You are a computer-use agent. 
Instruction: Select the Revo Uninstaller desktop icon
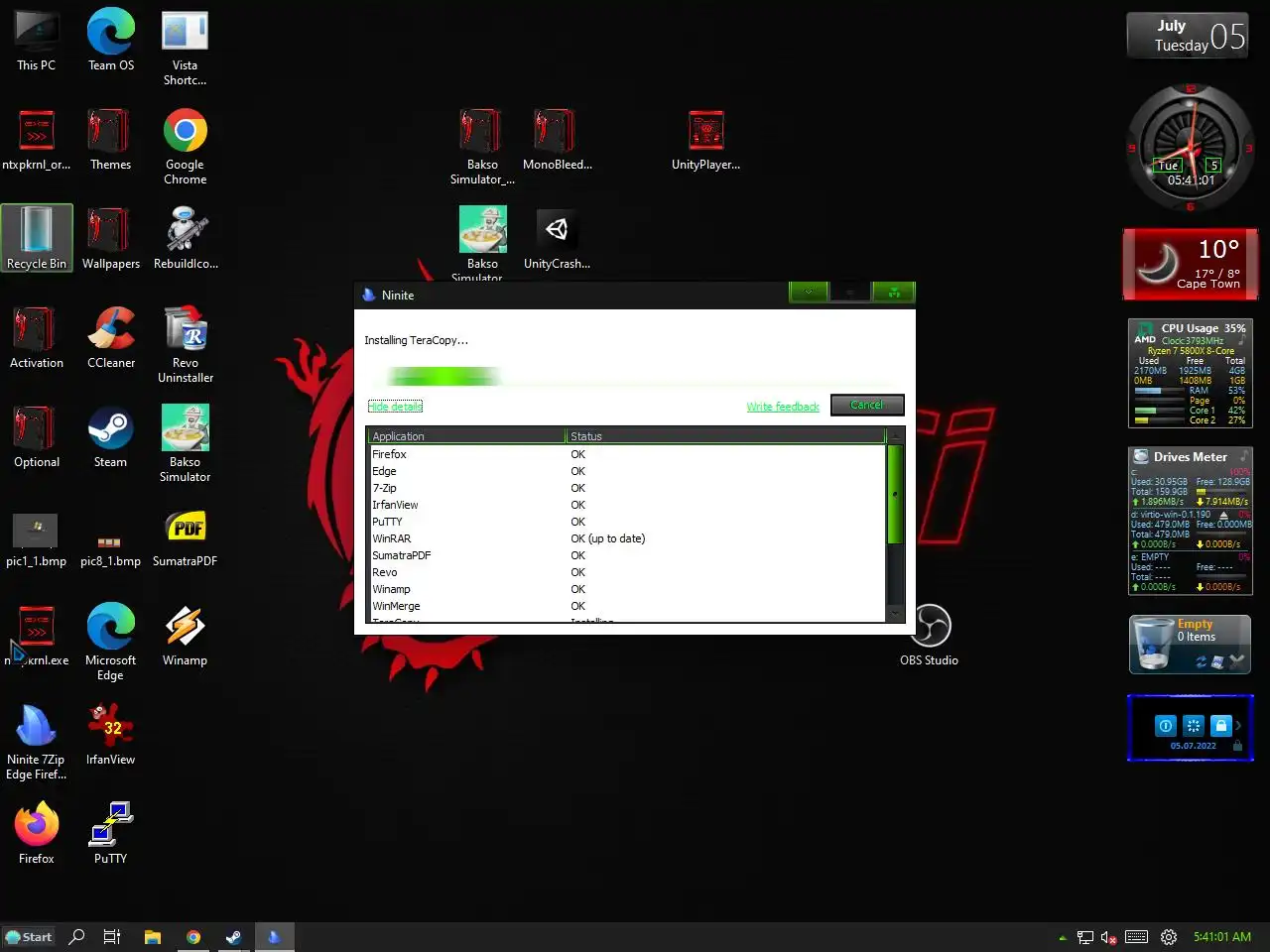pyautogui.click(x=185, y=346)
